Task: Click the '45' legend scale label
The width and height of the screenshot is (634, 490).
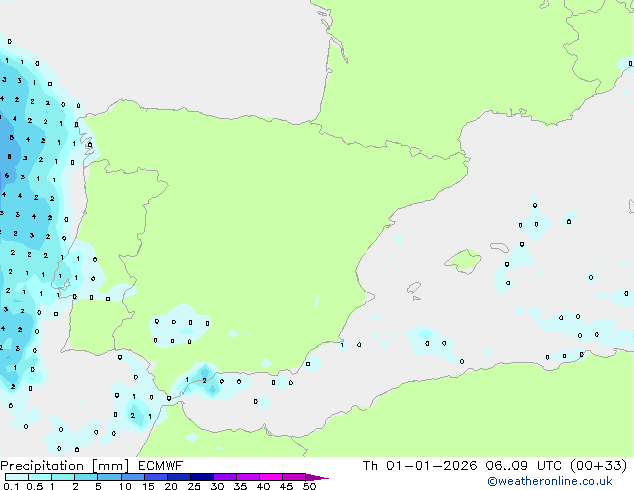Action: pos(286,486)
